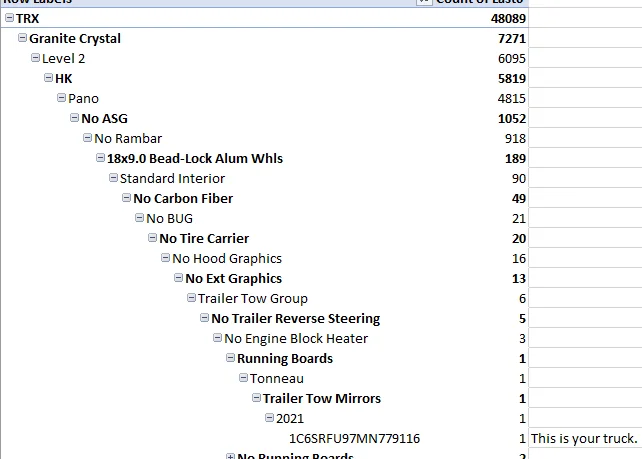Collapse the Standard Interior group
Viewport: 642px width, 459px height.
[113, 178]
